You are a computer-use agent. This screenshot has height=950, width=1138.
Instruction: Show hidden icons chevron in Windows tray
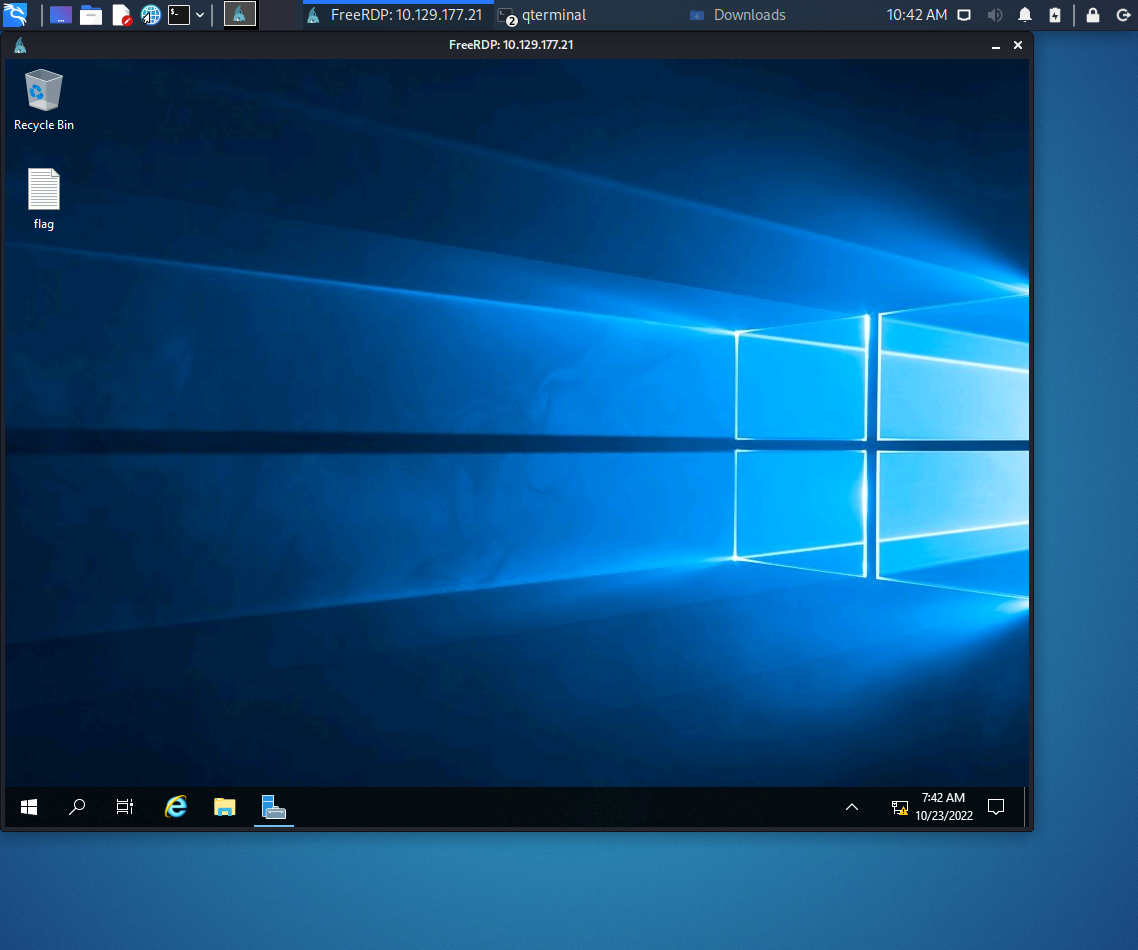coord(852,807)
